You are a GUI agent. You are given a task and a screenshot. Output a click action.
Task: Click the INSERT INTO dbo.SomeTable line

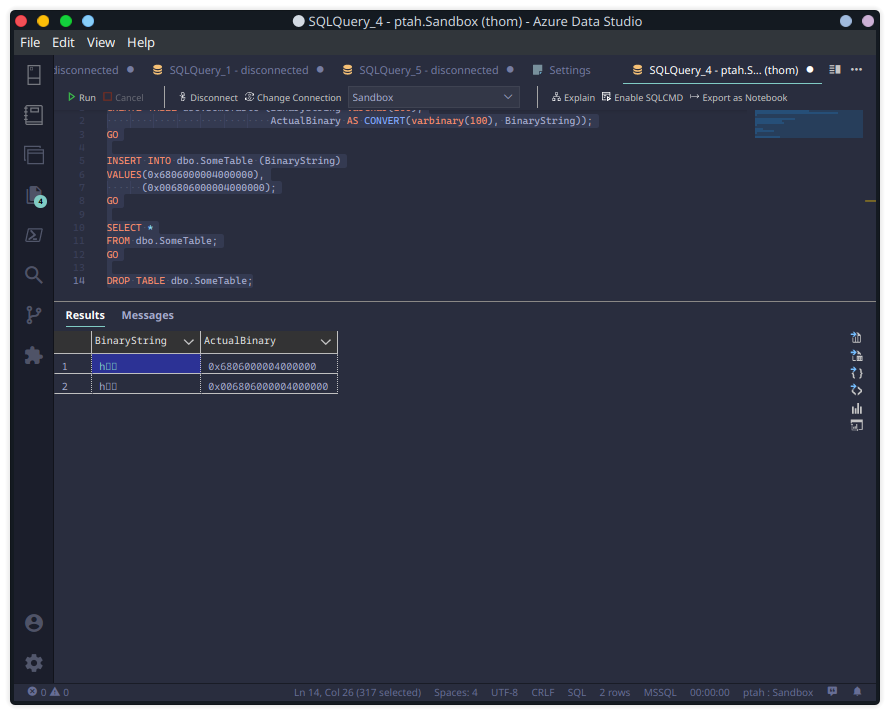coord(224,161)
